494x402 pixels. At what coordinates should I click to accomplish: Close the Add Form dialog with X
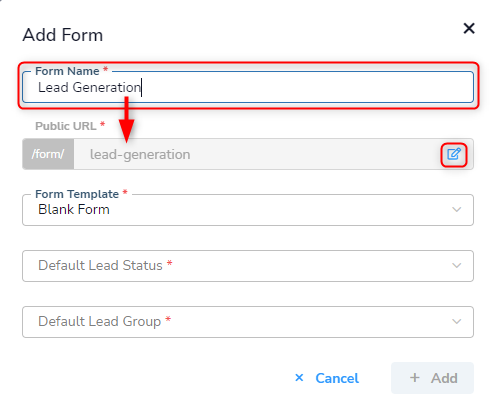469,29
